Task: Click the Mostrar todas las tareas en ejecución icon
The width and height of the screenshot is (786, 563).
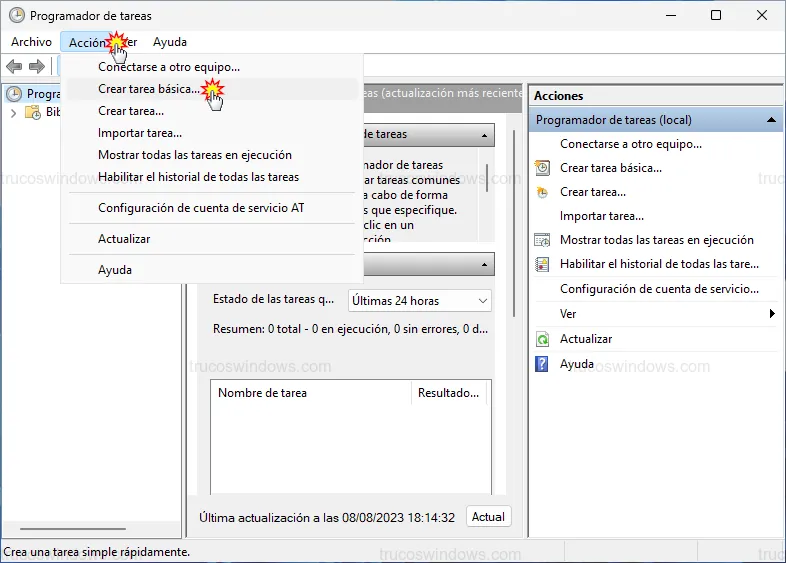Action: coord(542,240)
